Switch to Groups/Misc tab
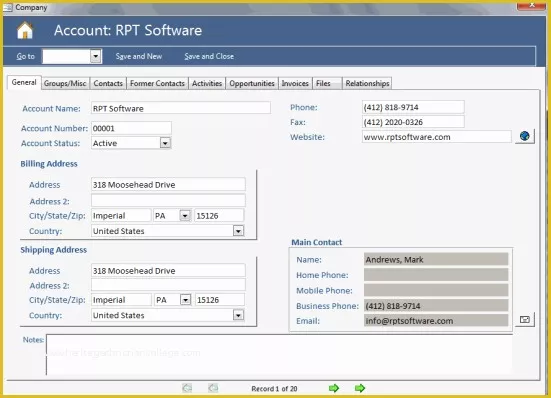Viewport: 551px width, 398px height. click(65, 83)
